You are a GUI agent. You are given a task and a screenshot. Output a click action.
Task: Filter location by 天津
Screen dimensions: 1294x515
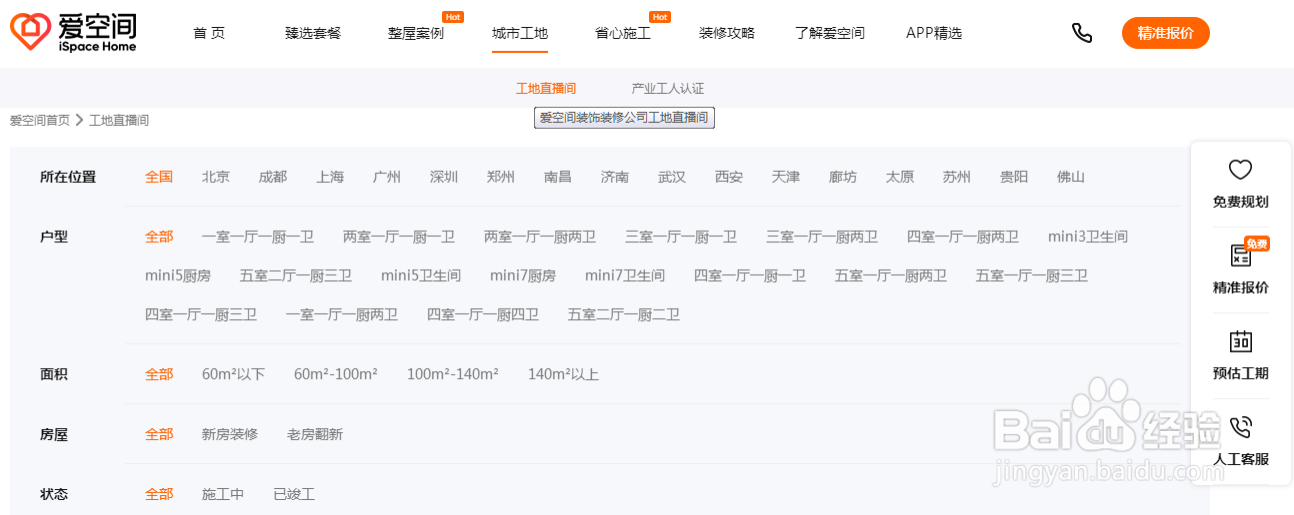point(786,177)
